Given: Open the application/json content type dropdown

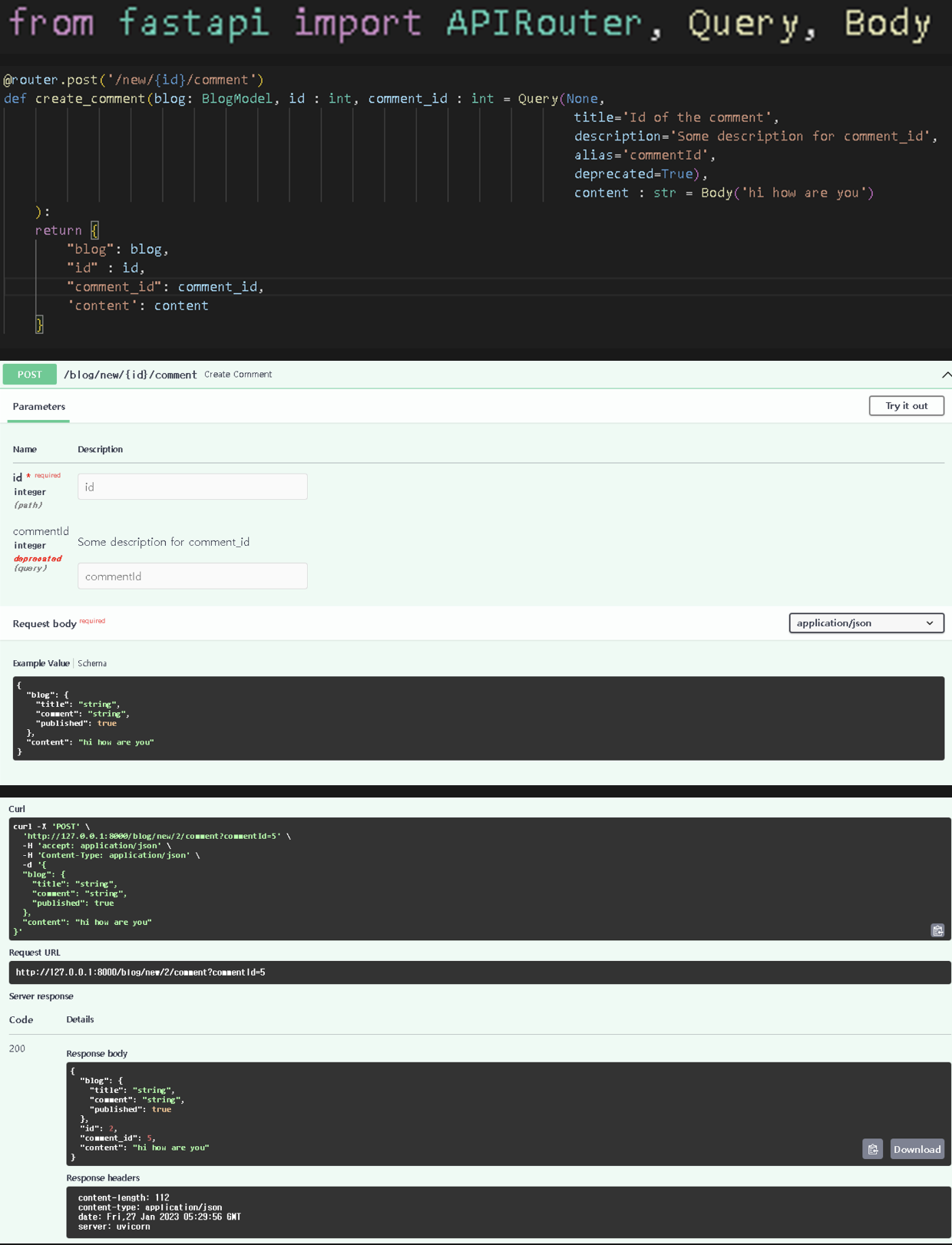Looking at the screenshot, I should pyautogui.click(x=866, y=623).
